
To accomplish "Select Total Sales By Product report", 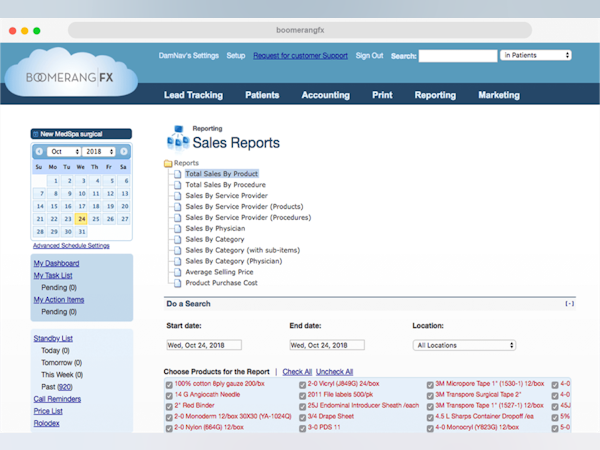I will [222, 174].
